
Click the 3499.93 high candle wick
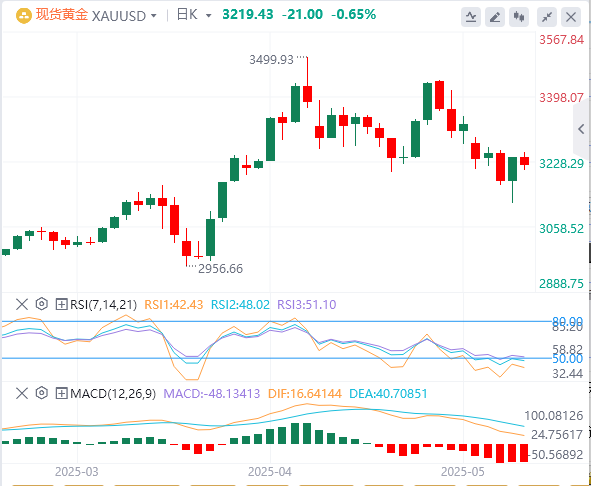coord(308,71)
